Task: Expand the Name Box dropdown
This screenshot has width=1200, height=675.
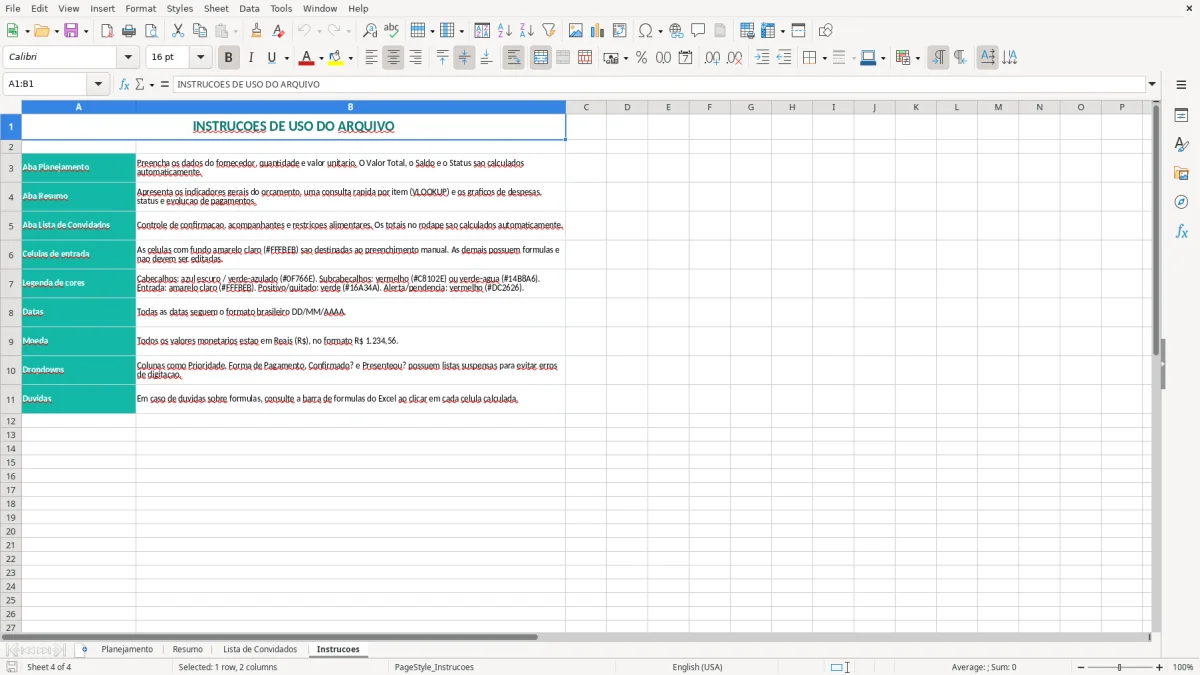Action: point(98,84)
